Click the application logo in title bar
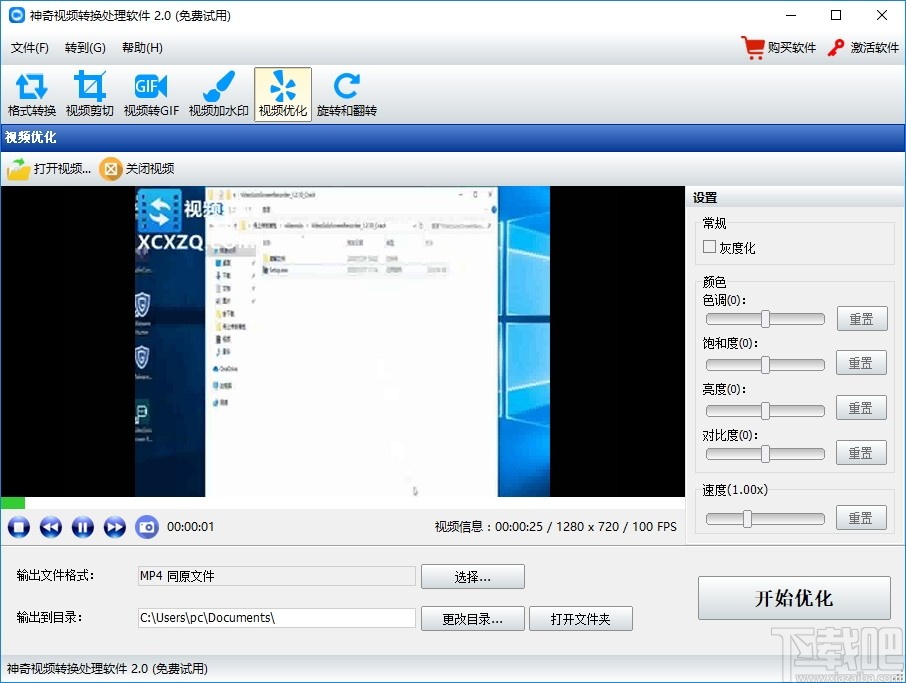The width and height of the screenshot is (906, 683). (x=17, y=15)
